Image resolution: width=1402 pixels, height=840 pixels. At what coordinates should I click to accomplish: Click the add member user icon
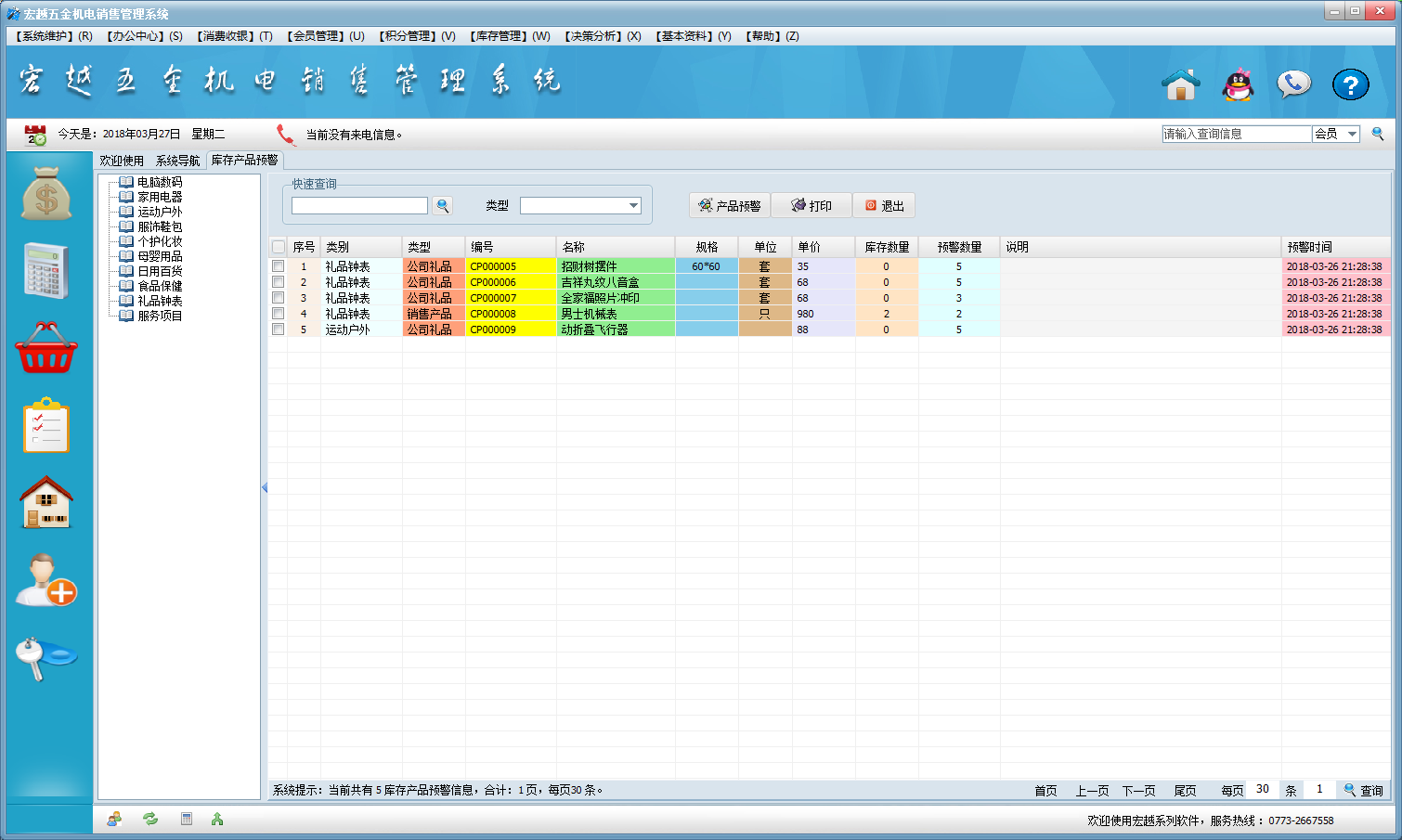pyautogui.click(x=46, y=580)
